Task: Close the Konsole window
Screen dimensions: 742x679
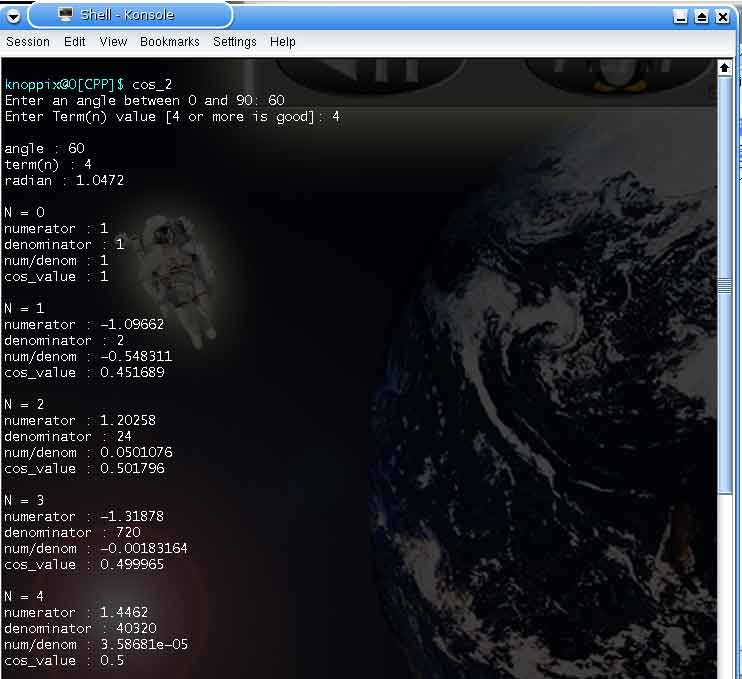Action: 722,17
